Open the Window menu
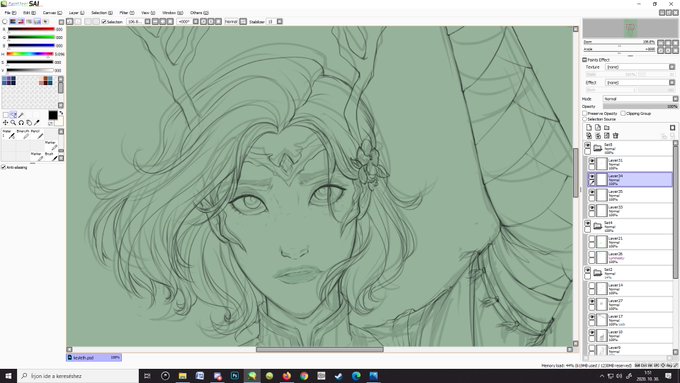This screenshot has width=680, height=383. (x=172, y=13)
